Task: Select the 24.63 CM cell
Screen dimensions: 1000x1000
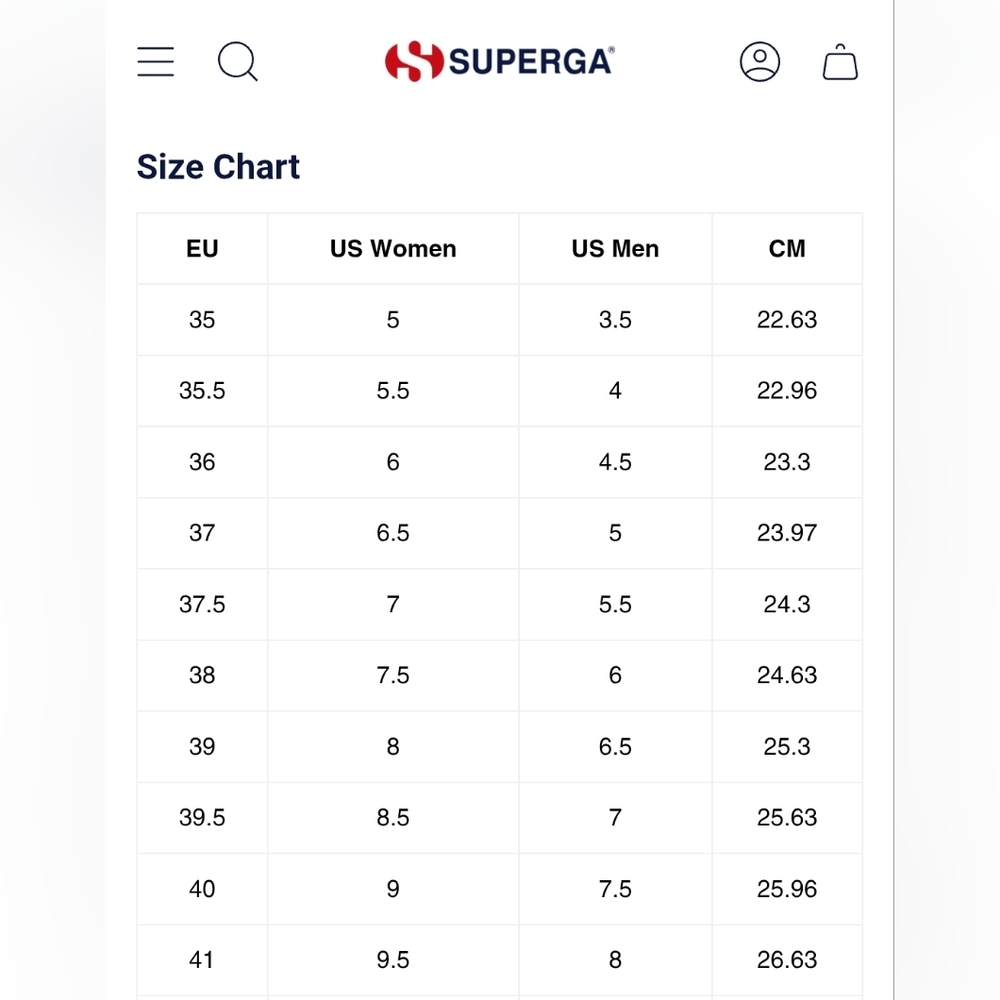Action: pyautogui.click(x=787, y=675)
